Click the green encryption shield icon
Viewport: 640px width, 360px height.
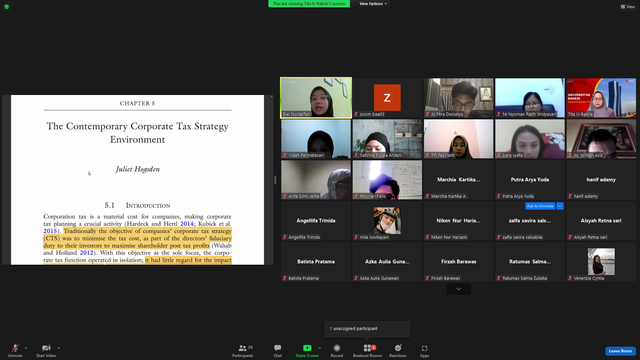7,7
